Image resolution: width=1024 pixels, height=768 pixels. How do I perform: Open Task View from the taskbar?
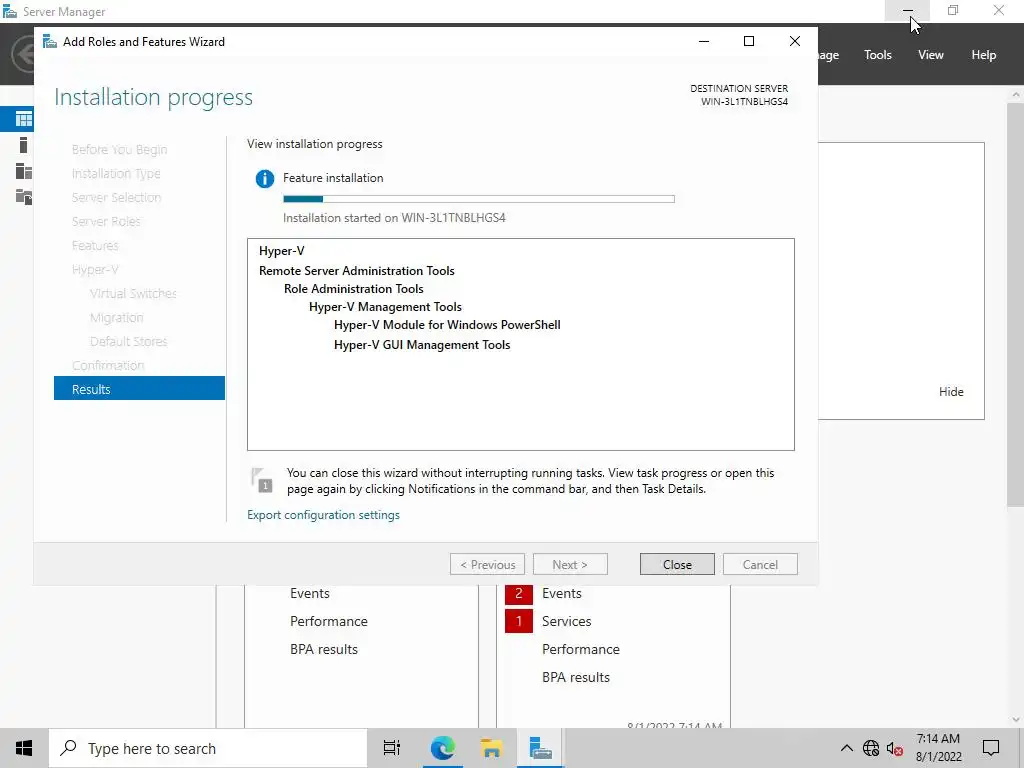coord(392,748)
